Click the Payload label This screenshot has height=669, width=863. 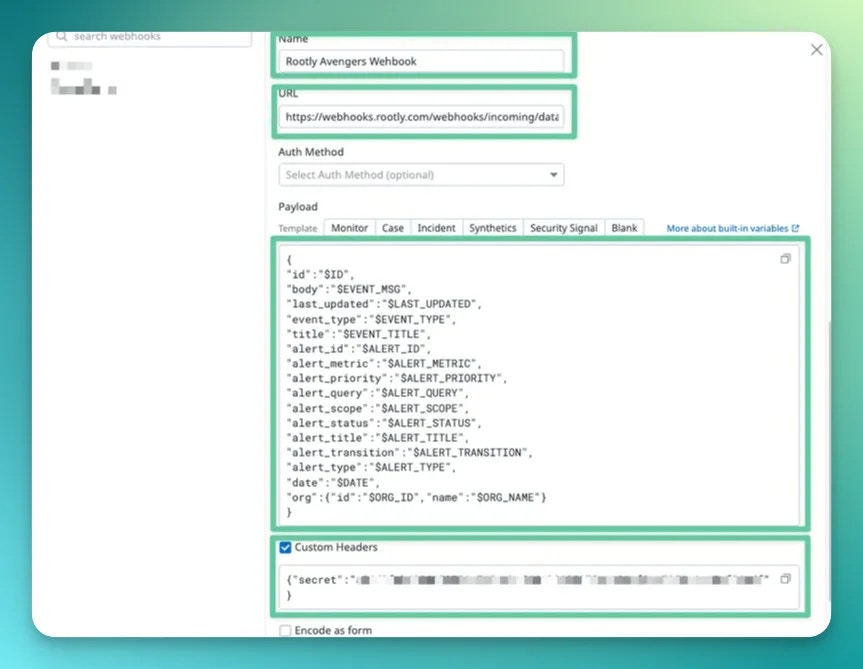point(298,207)
